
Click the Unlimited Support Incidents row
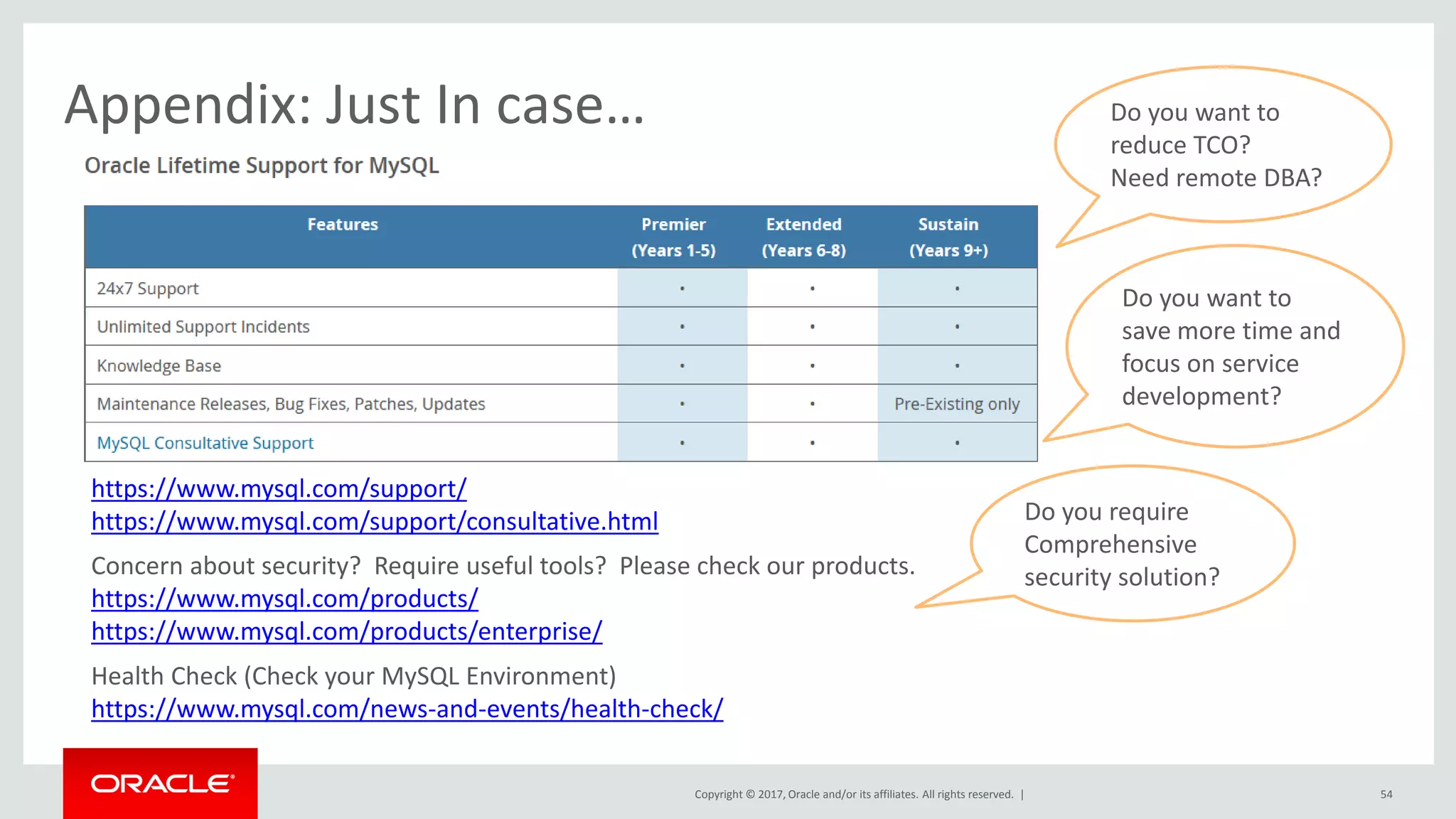[203, 327]
